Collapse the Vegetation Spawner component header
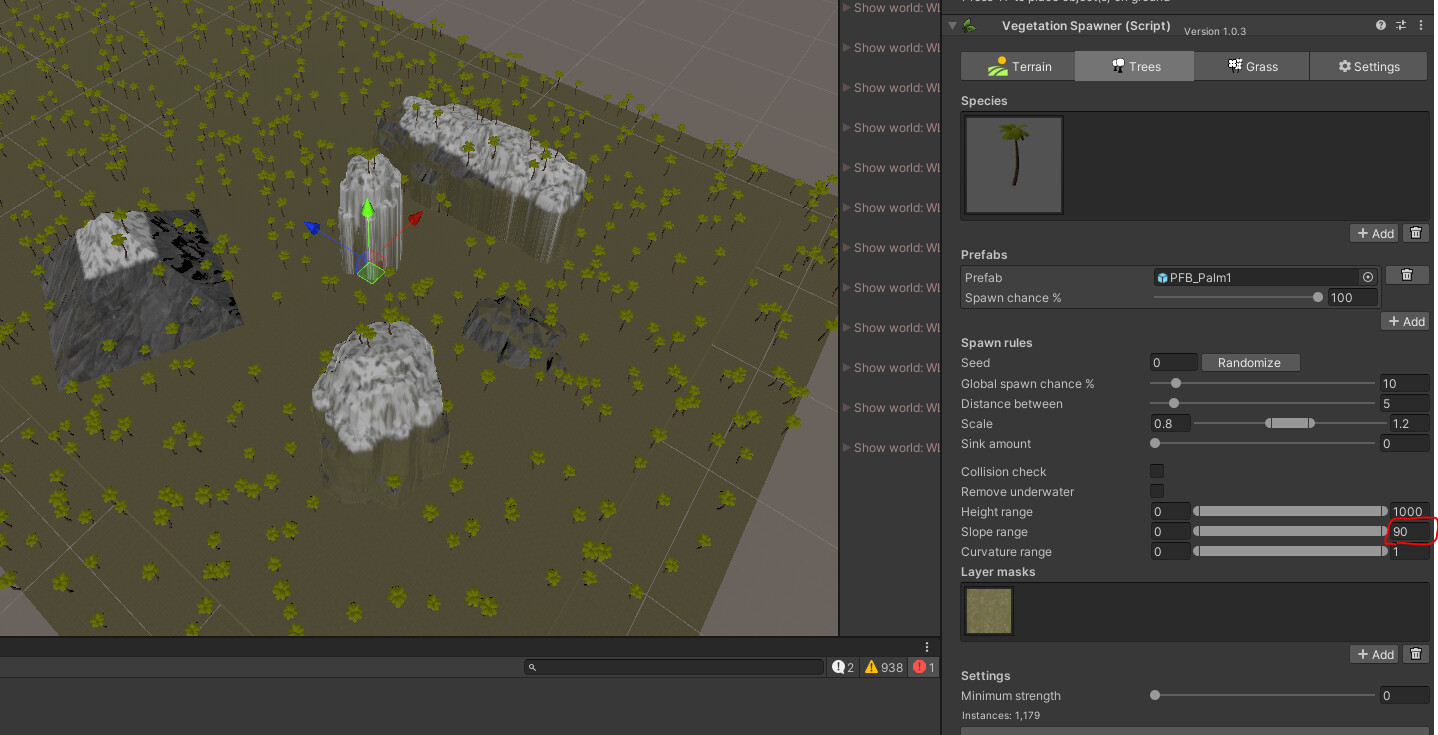The height and width of the screenshot is (735, 1438). (950, 25)
